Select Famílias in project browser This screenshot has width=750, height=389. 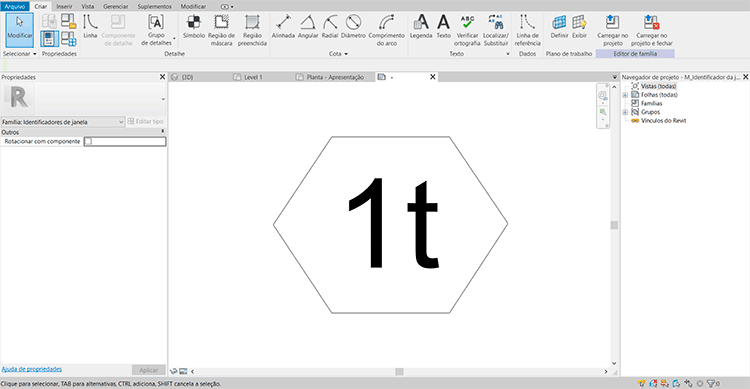651,103
